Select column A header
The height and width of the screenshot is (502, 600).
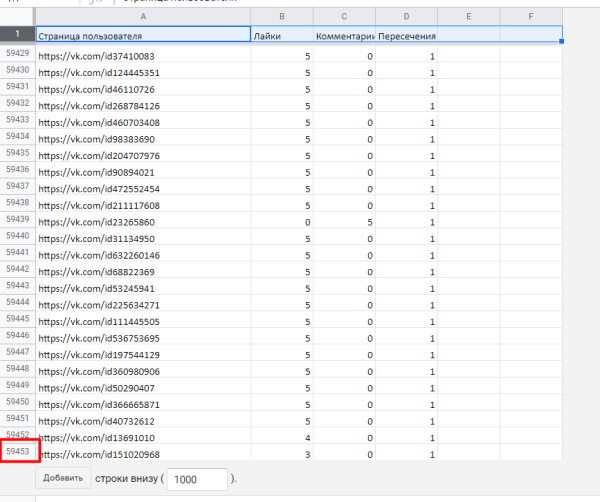[x=143, y=16]
